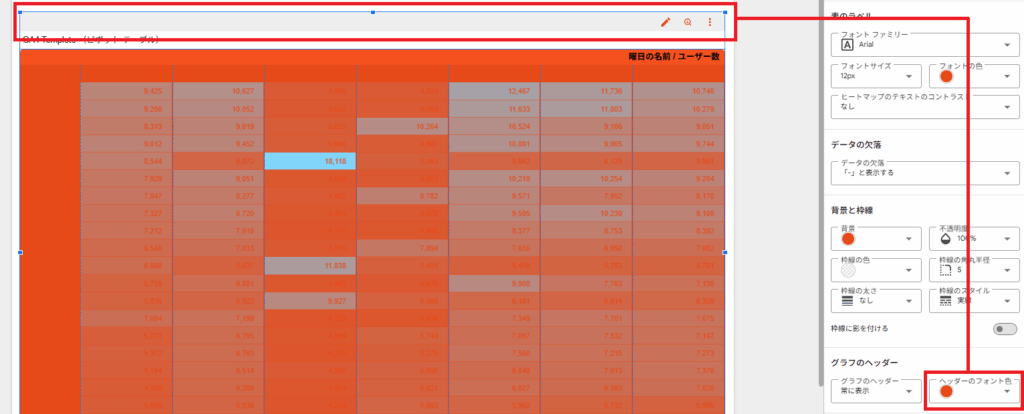Click the pencil edit icon in chart header

pyautogui.click(x=665, y=22)
